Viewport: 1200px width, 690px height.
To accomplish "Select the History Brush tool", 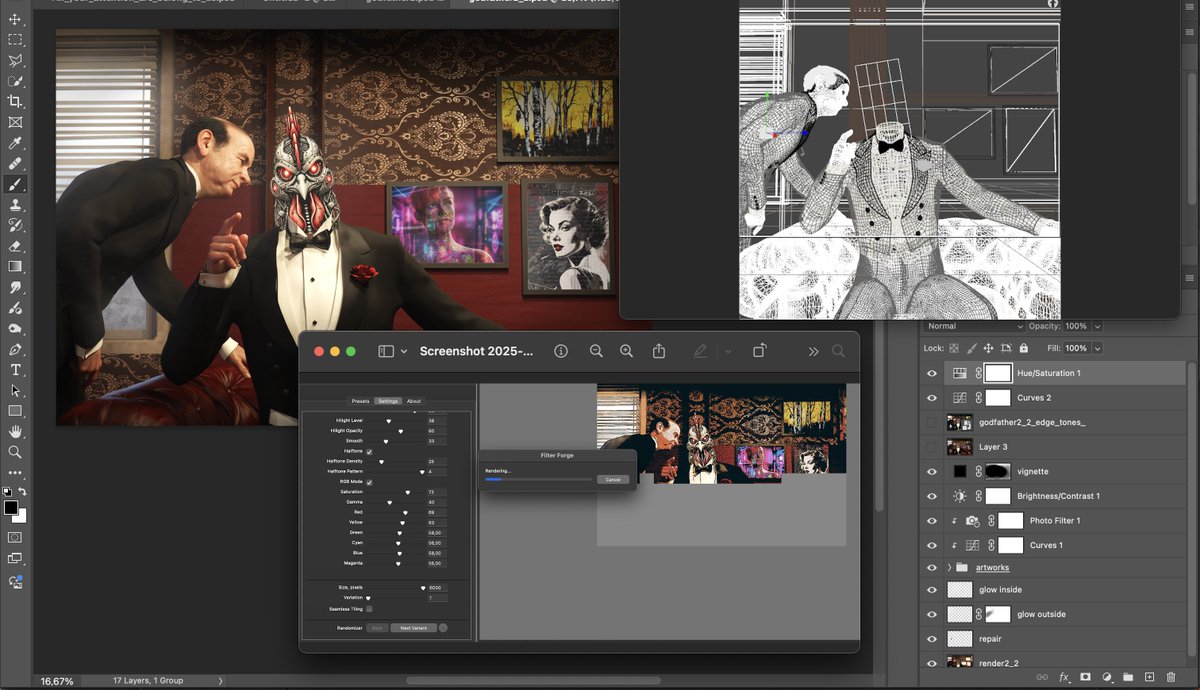I will (15, 225).
